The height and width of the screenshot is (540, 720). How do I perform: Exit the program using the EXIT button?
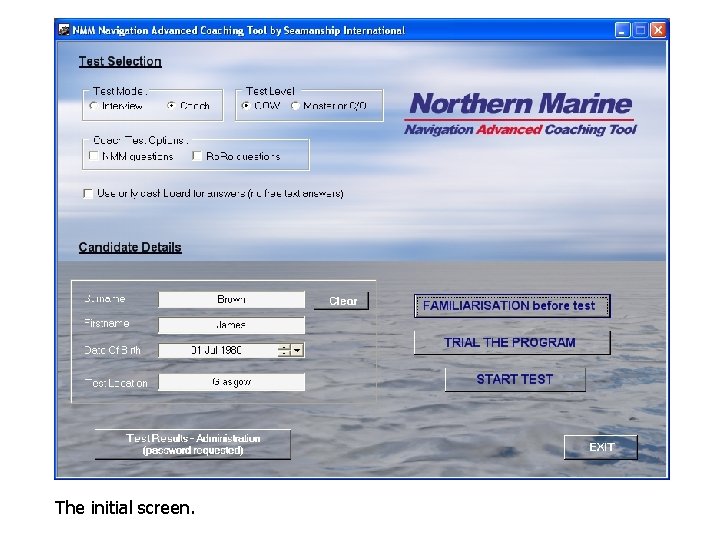coord(601,447)
